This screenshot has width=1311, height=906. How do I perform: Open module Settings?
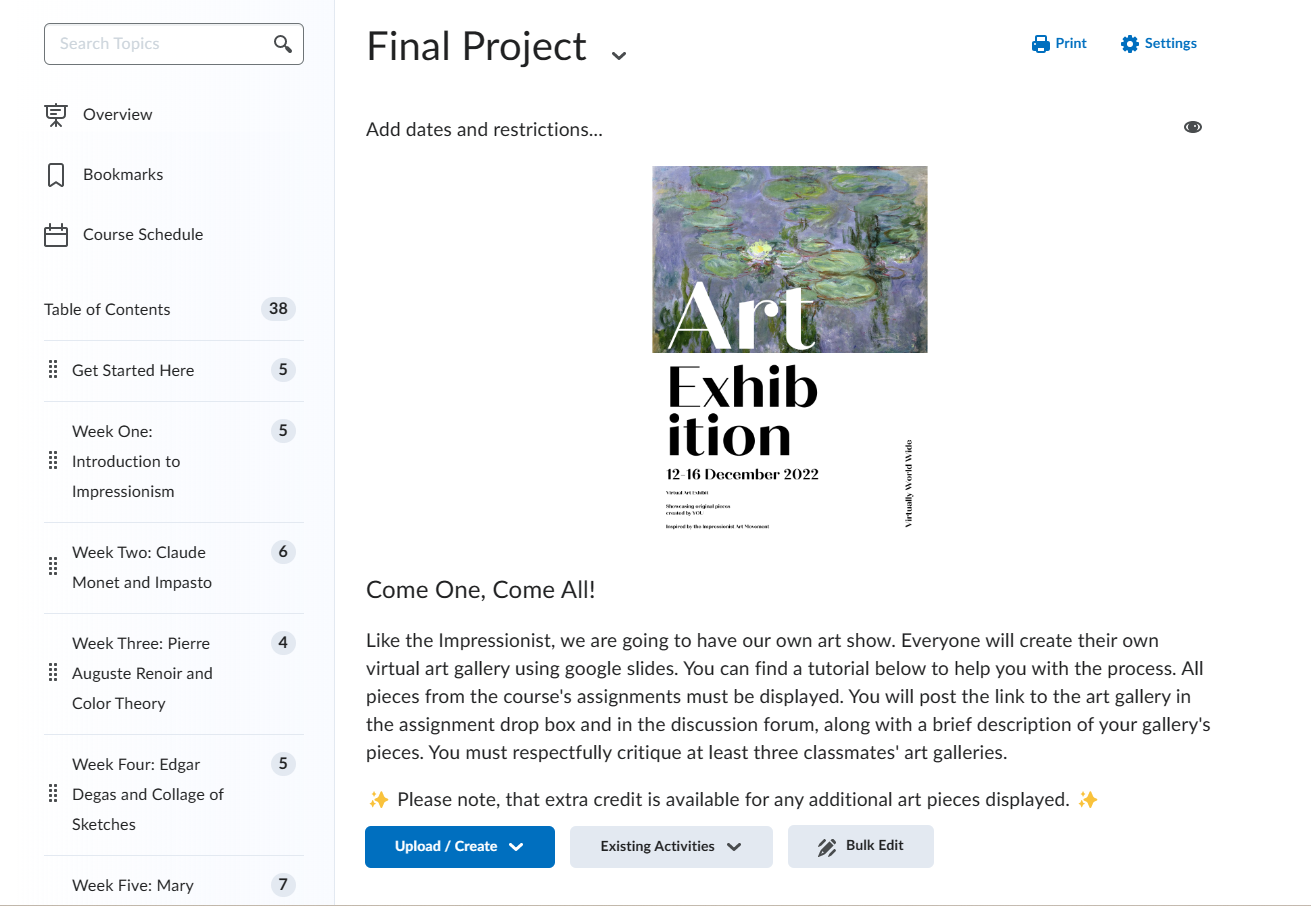tap(1159, 44)
